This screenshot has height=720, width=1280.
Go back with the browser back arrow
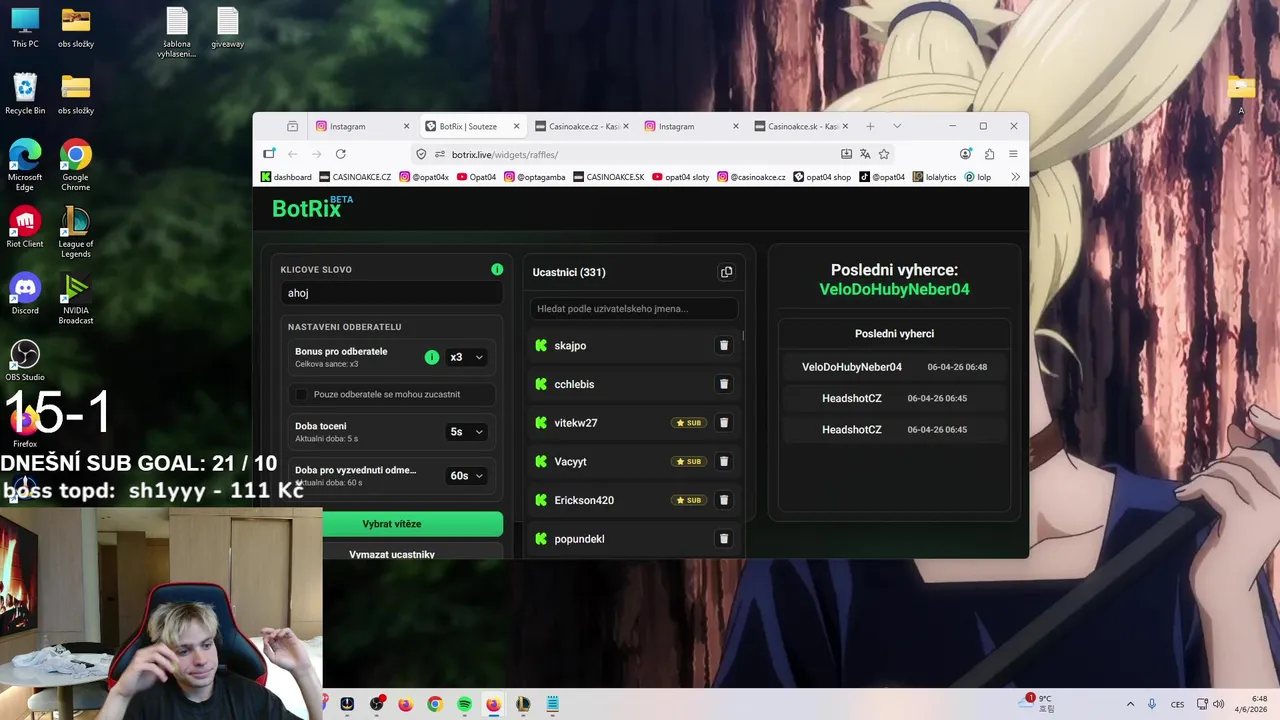pyautogui.click(x=293, y=154)
